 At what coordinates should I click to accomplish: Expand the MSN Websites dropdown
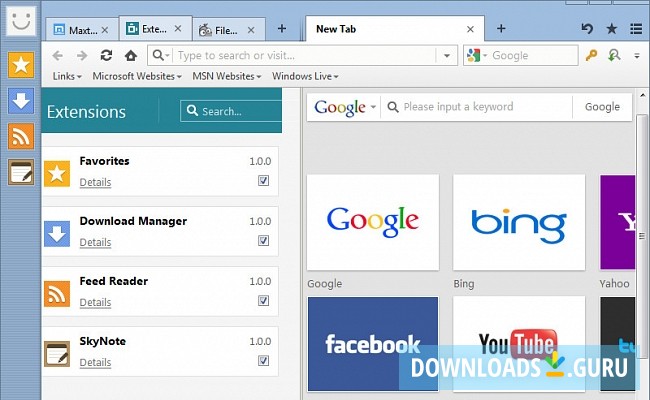tap(226, 76)
